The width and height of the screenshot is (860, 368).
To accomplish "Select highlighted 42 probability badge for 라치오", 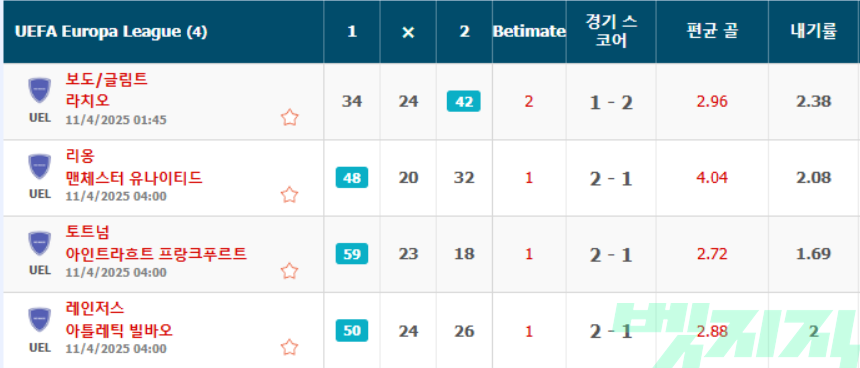I will (x=464, y=101).
